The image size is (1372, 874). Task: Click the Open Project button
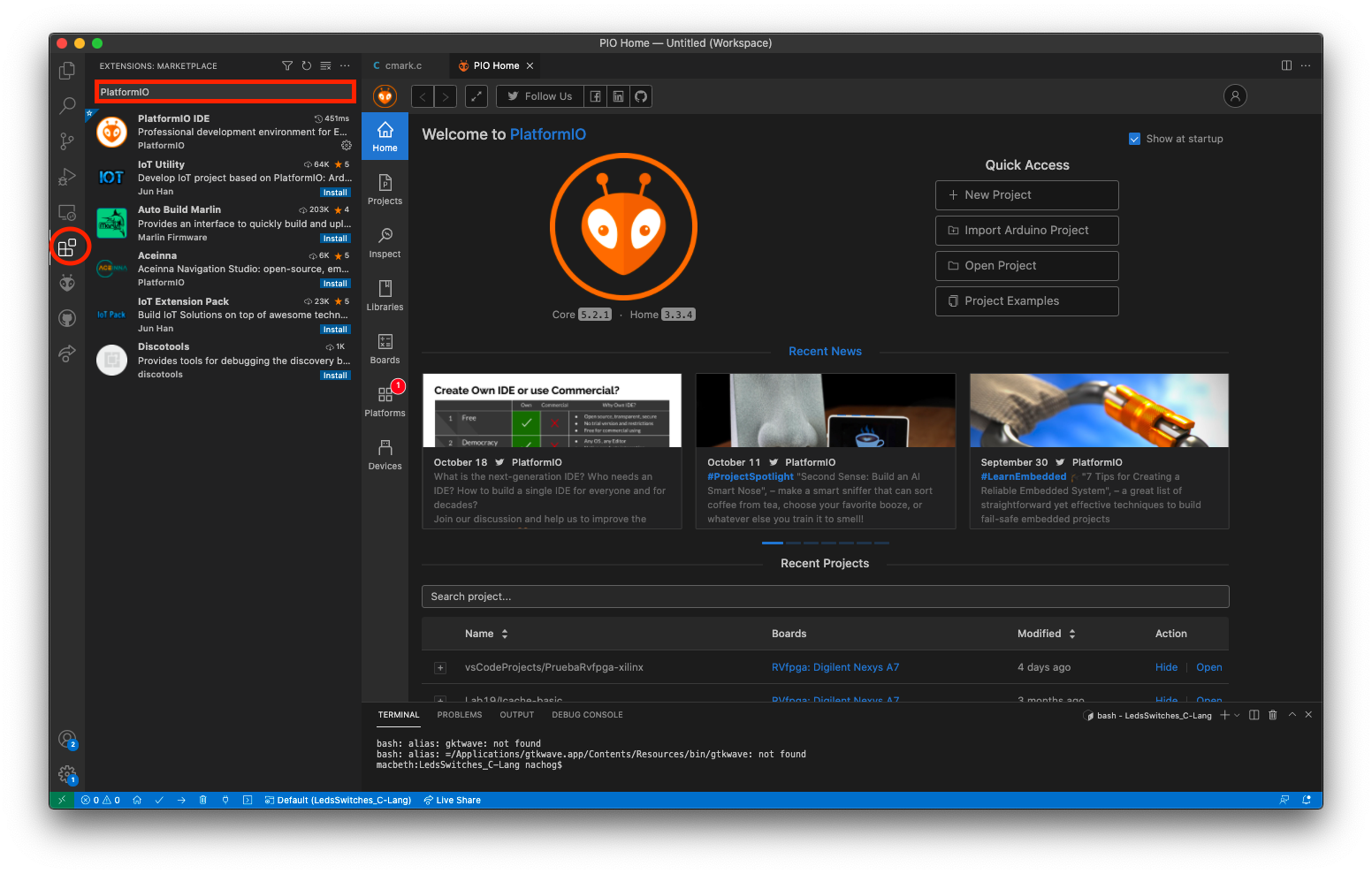tap(1027, 266)
